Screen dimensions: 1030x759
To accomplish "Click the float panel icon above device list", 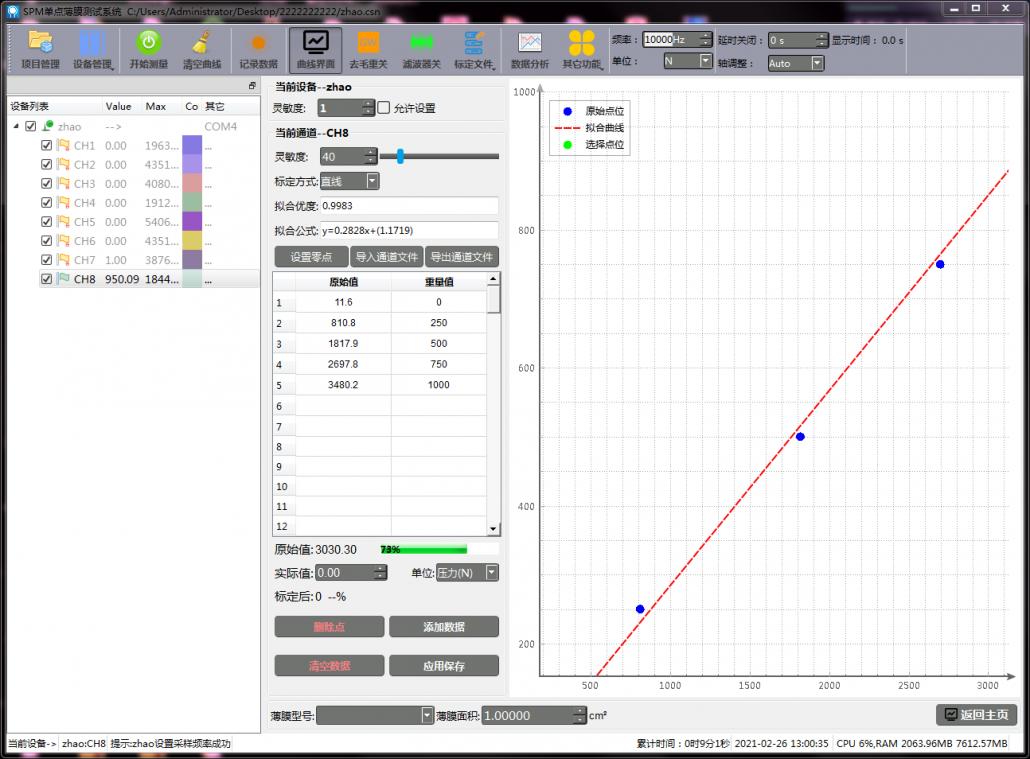I will (252, 85).
